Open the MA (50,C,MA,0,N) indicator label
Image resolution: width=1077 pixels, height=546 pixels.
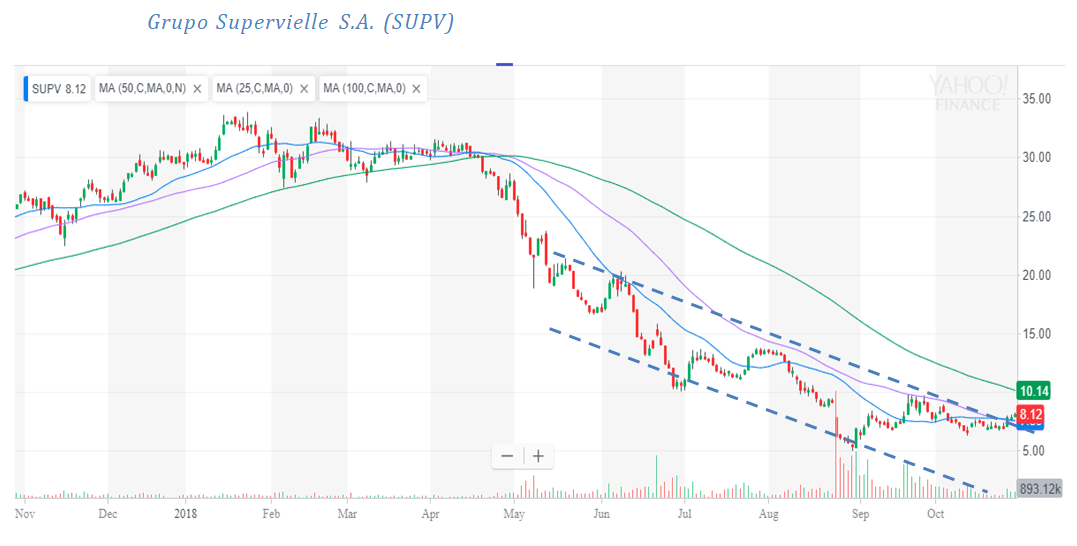142,89
